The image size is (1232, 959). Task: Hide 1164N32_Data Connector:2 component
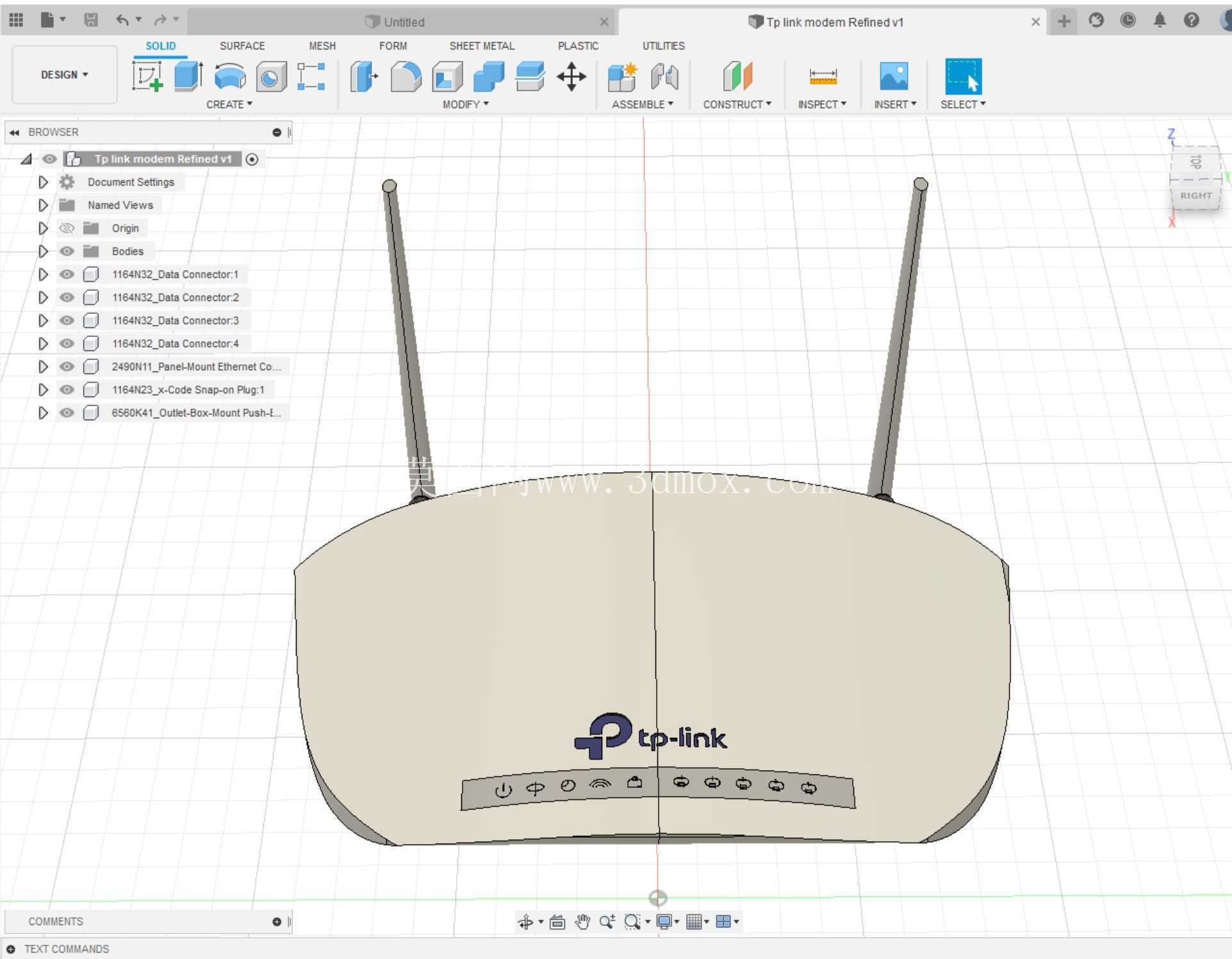(67, 297)
